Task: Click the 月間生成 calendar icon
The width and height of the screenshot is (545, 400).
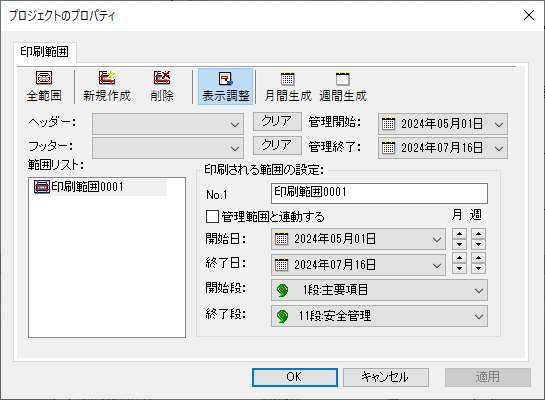Action: pyautogui.click(x=287, y=79)
